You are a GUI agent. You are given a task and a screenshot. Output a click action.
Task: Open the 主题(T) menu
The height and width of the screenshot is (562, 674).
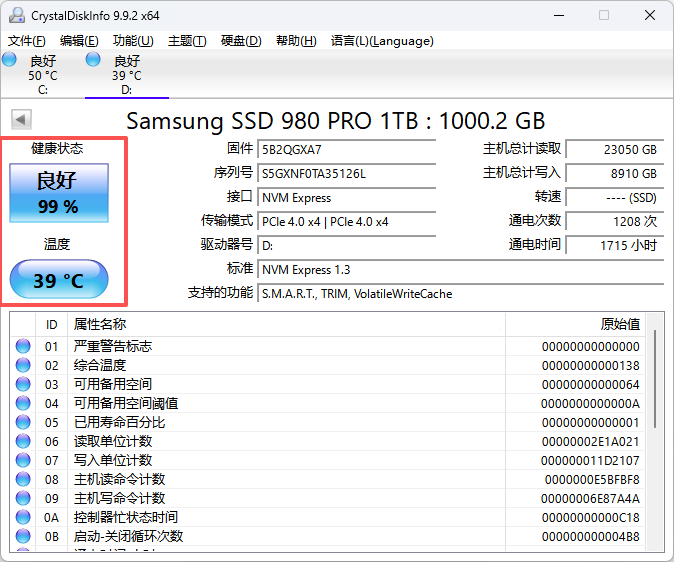187,41
